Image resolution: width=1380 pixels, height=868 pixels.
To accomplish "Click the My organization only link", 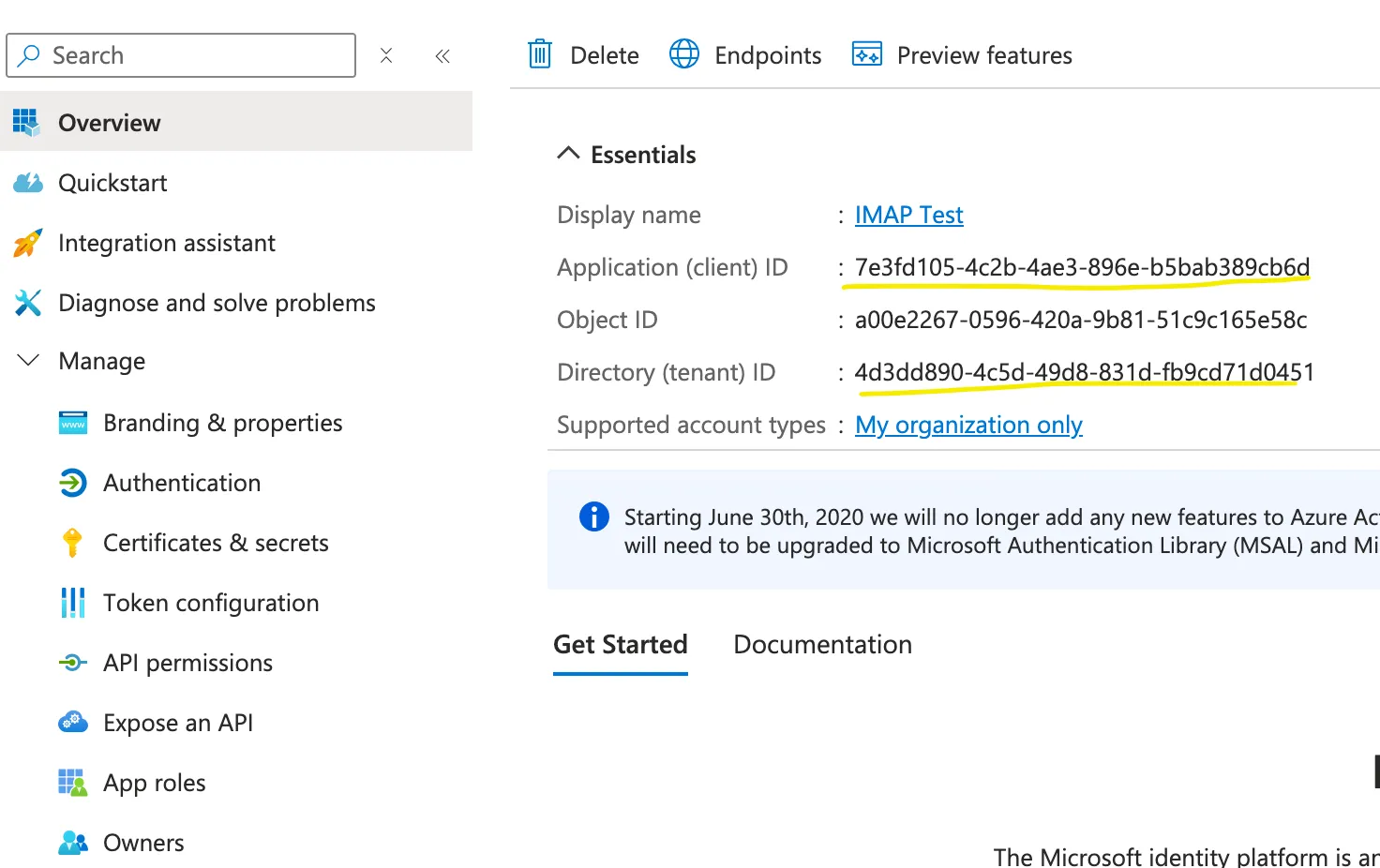I will (x=968, y=425).
